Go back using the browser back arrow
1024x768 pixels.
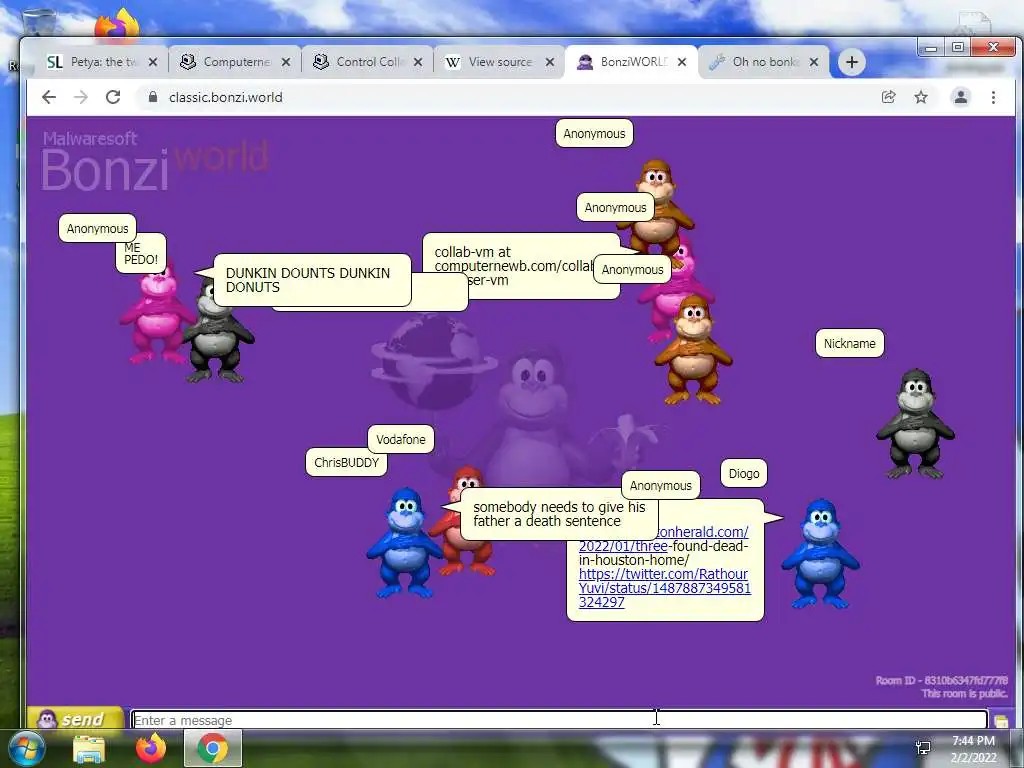pos(49,97)
